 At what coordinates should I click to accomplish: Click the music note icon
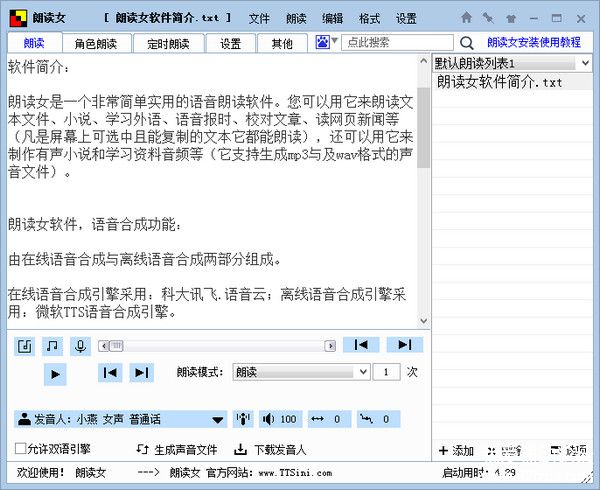[52, 346]
